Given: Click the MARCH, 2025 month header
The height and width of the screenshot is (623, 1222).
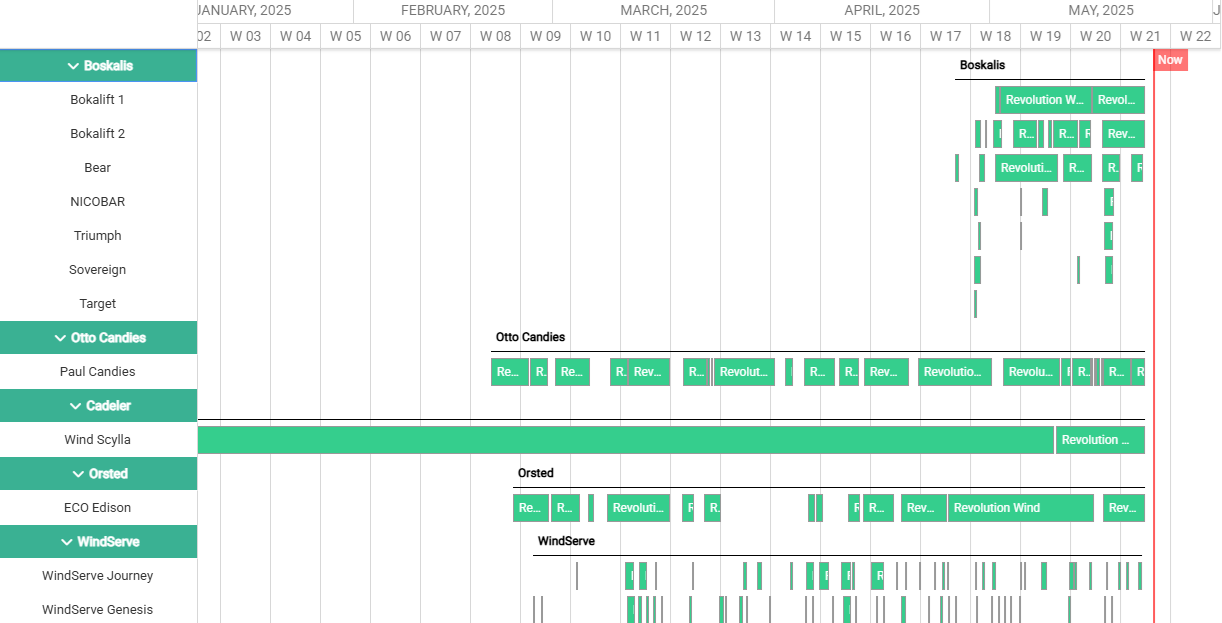Looking at the screenshot, I should [663, 11].
